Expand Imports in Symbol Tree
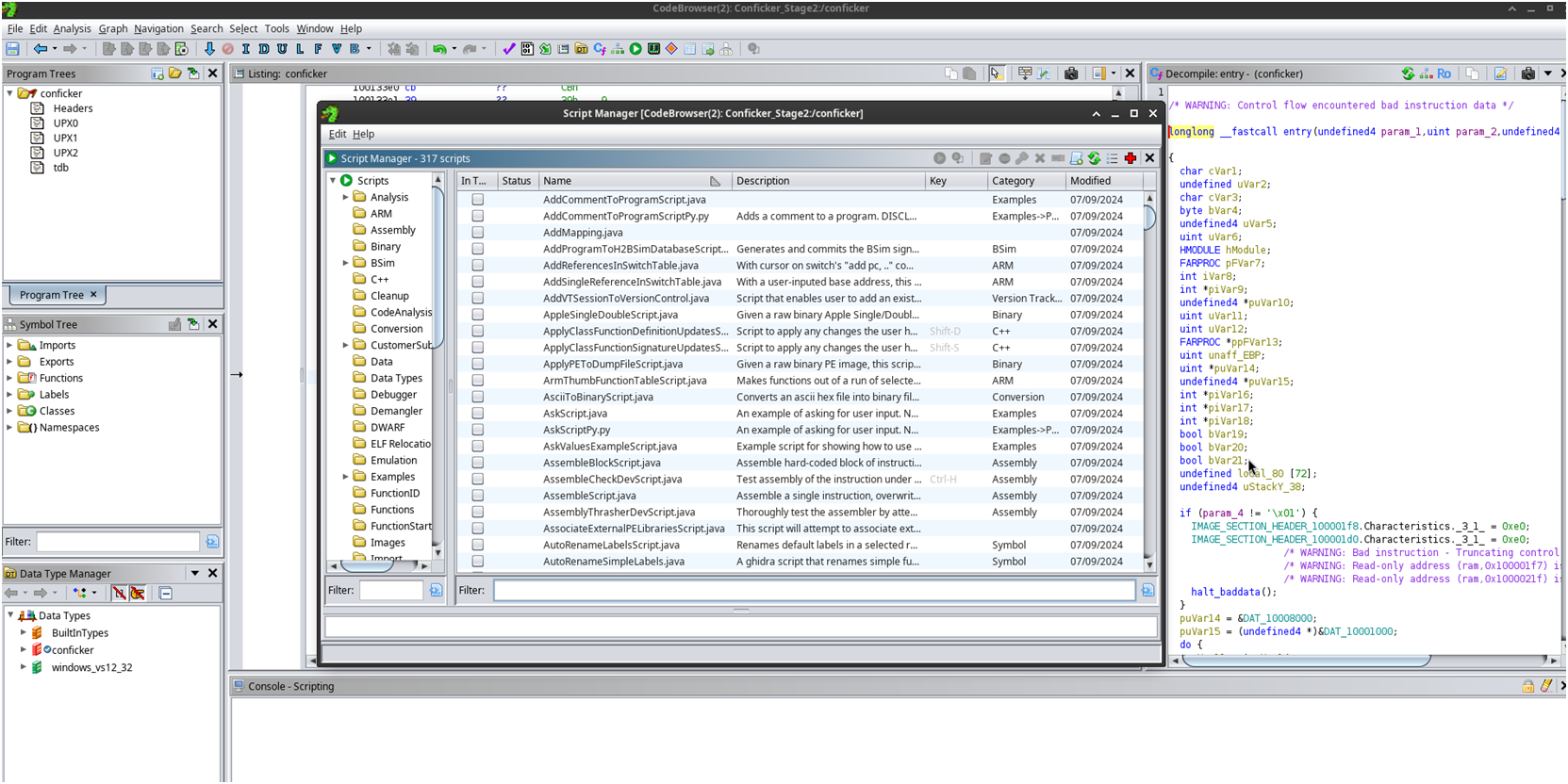Viewport: 1568px width, 784px height. tap(9, 345)
